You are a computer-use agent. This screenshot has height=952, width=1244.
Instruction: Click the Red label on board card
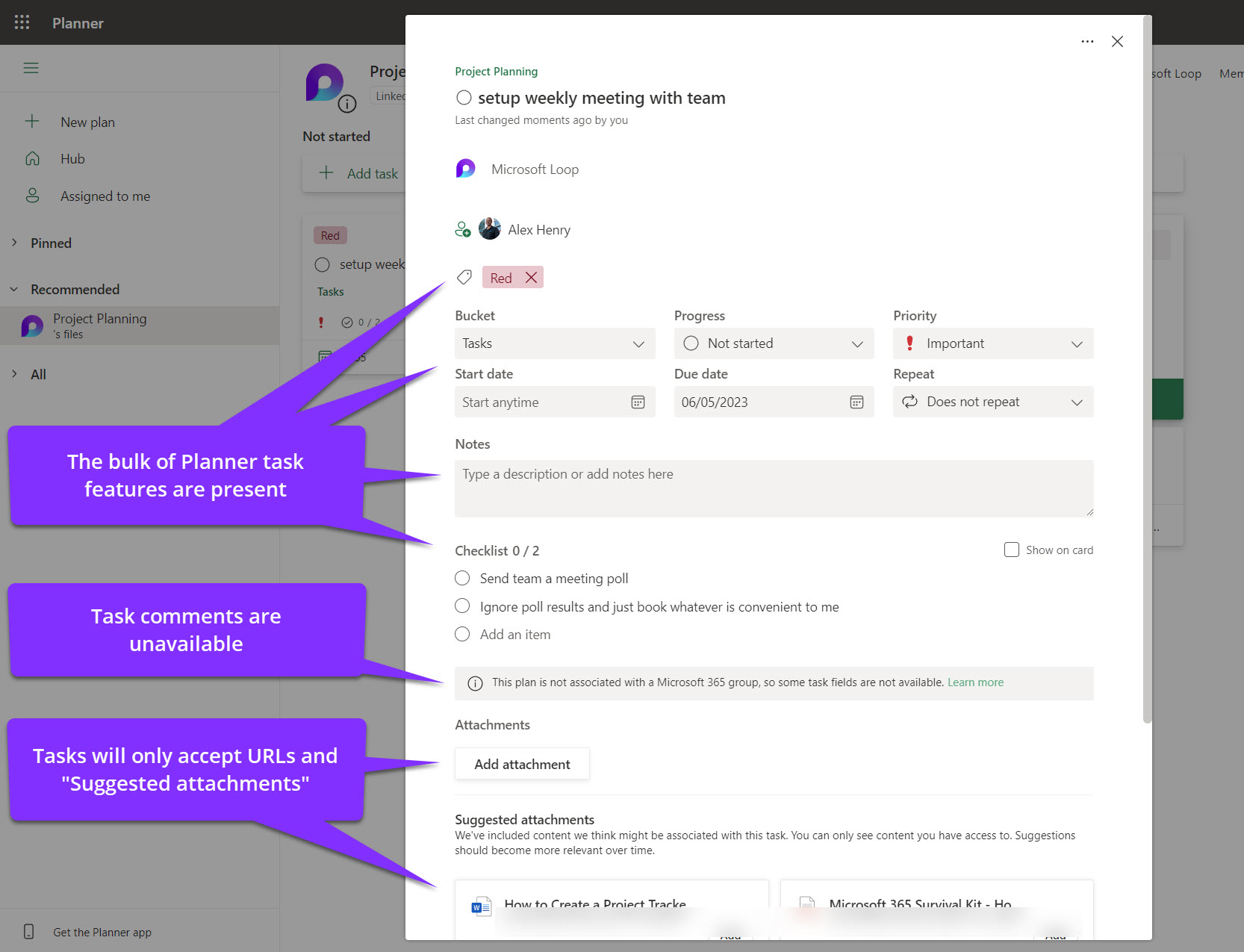[330, 236]
